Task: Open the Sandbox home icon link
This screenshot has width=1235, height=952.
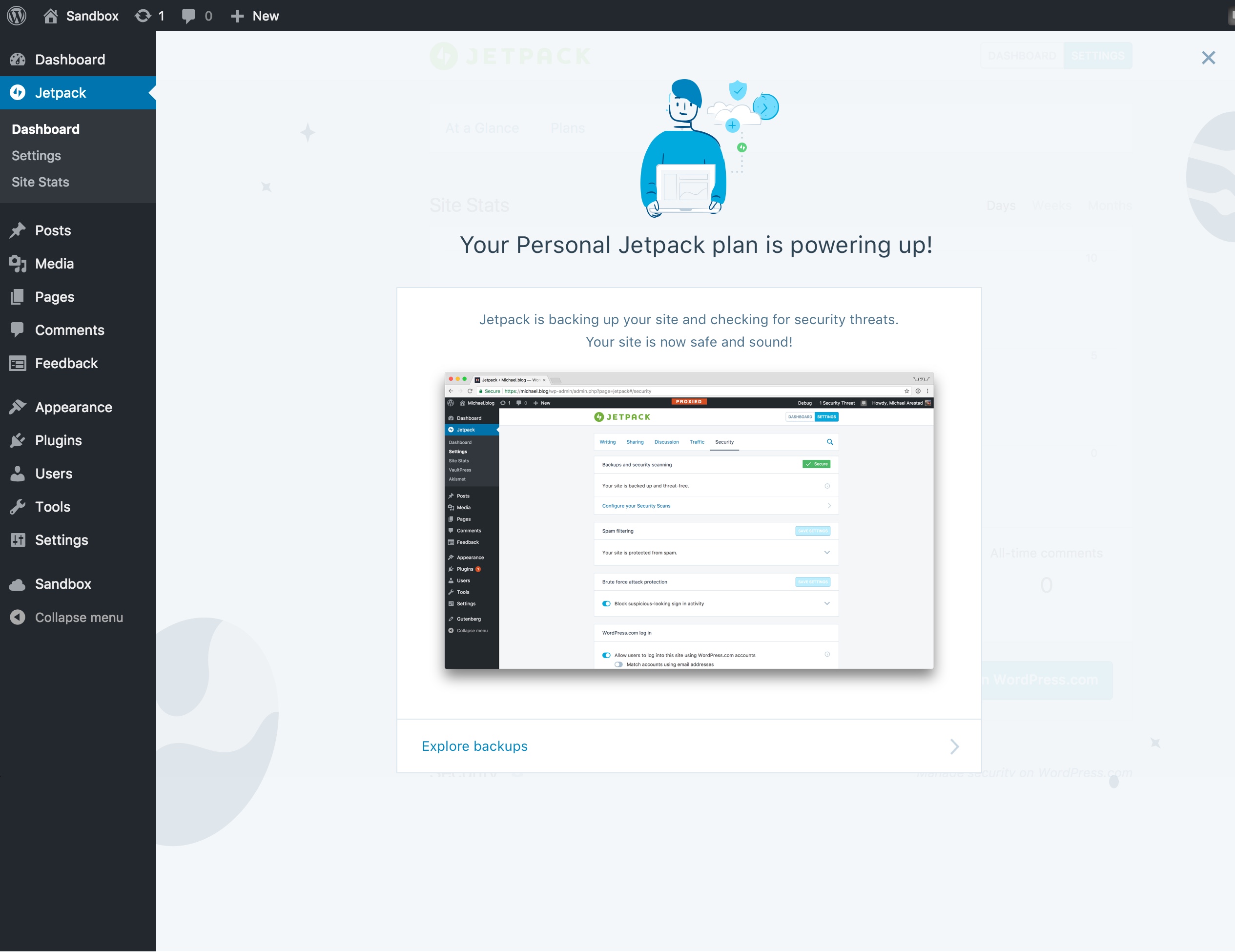Action: coord(51,16)
